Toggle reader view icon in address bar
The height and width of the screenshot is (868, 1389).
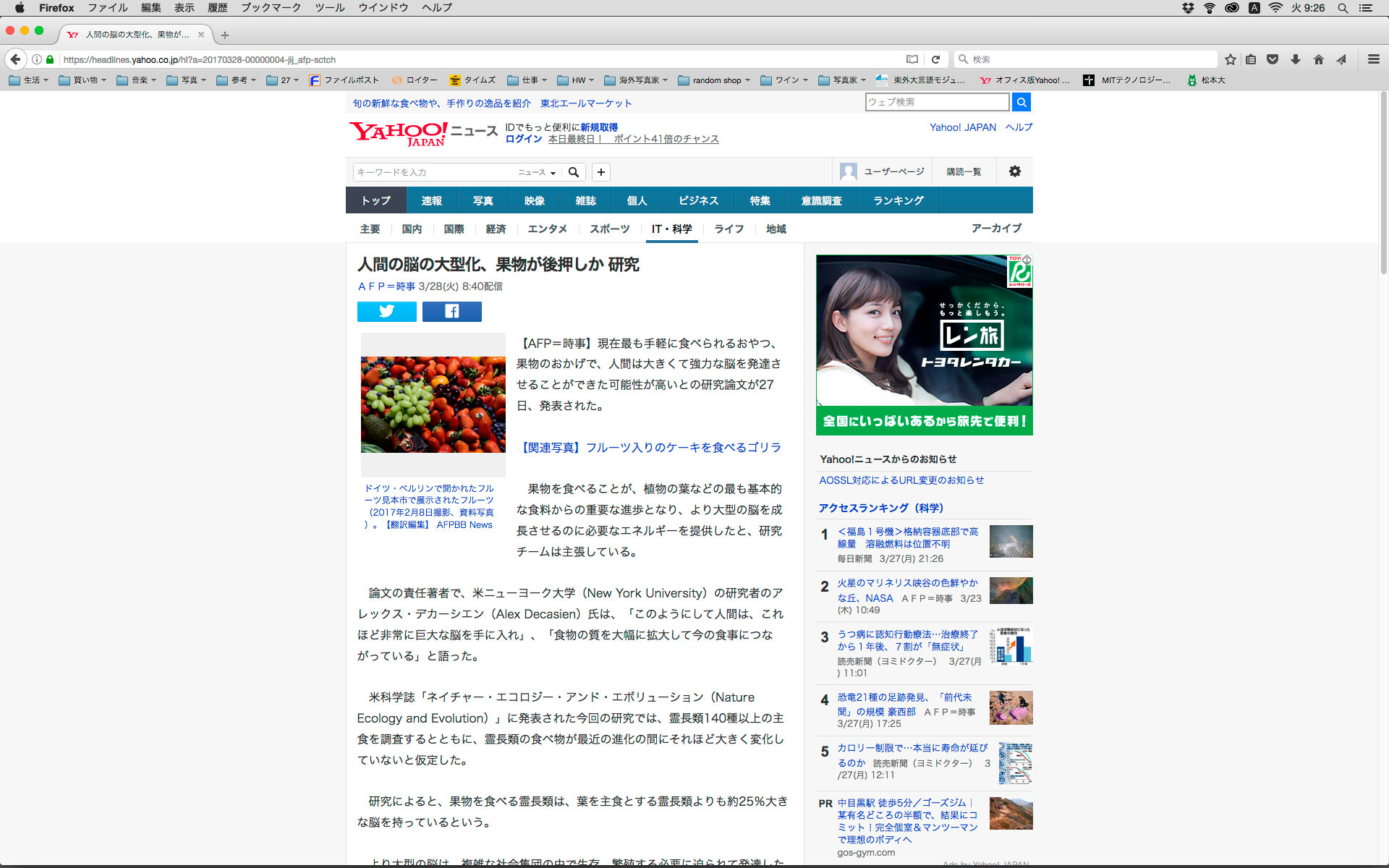(912, 59)
